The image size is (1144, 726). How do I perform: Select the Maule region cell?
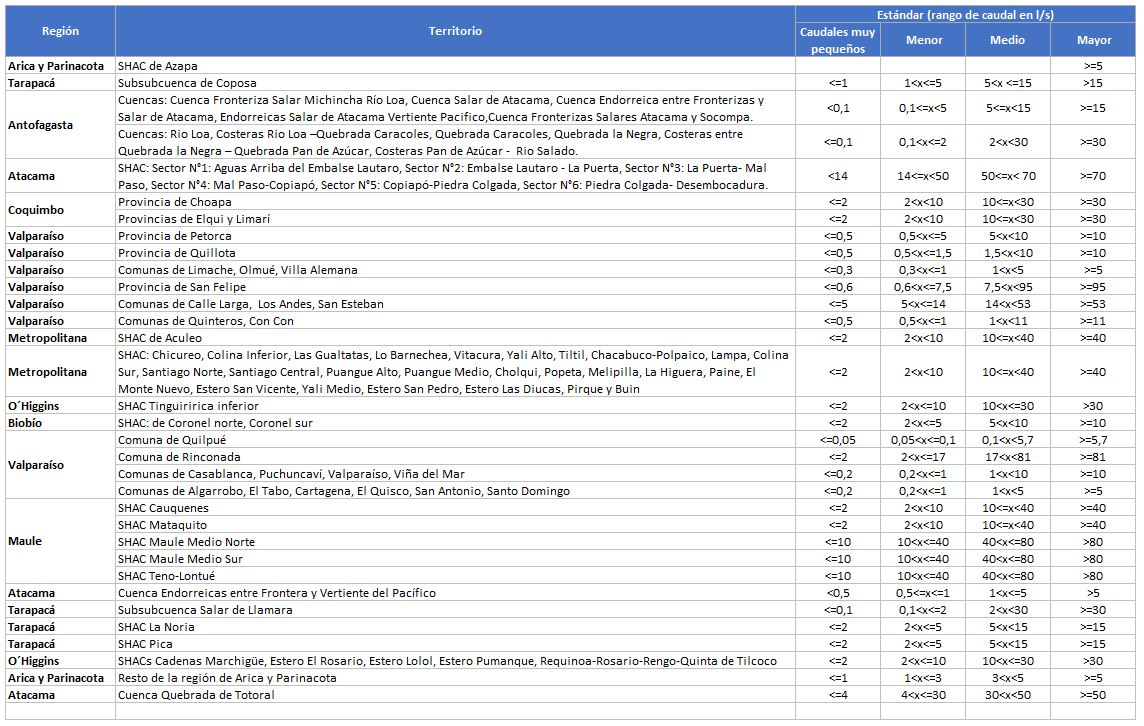pos(27,542)
